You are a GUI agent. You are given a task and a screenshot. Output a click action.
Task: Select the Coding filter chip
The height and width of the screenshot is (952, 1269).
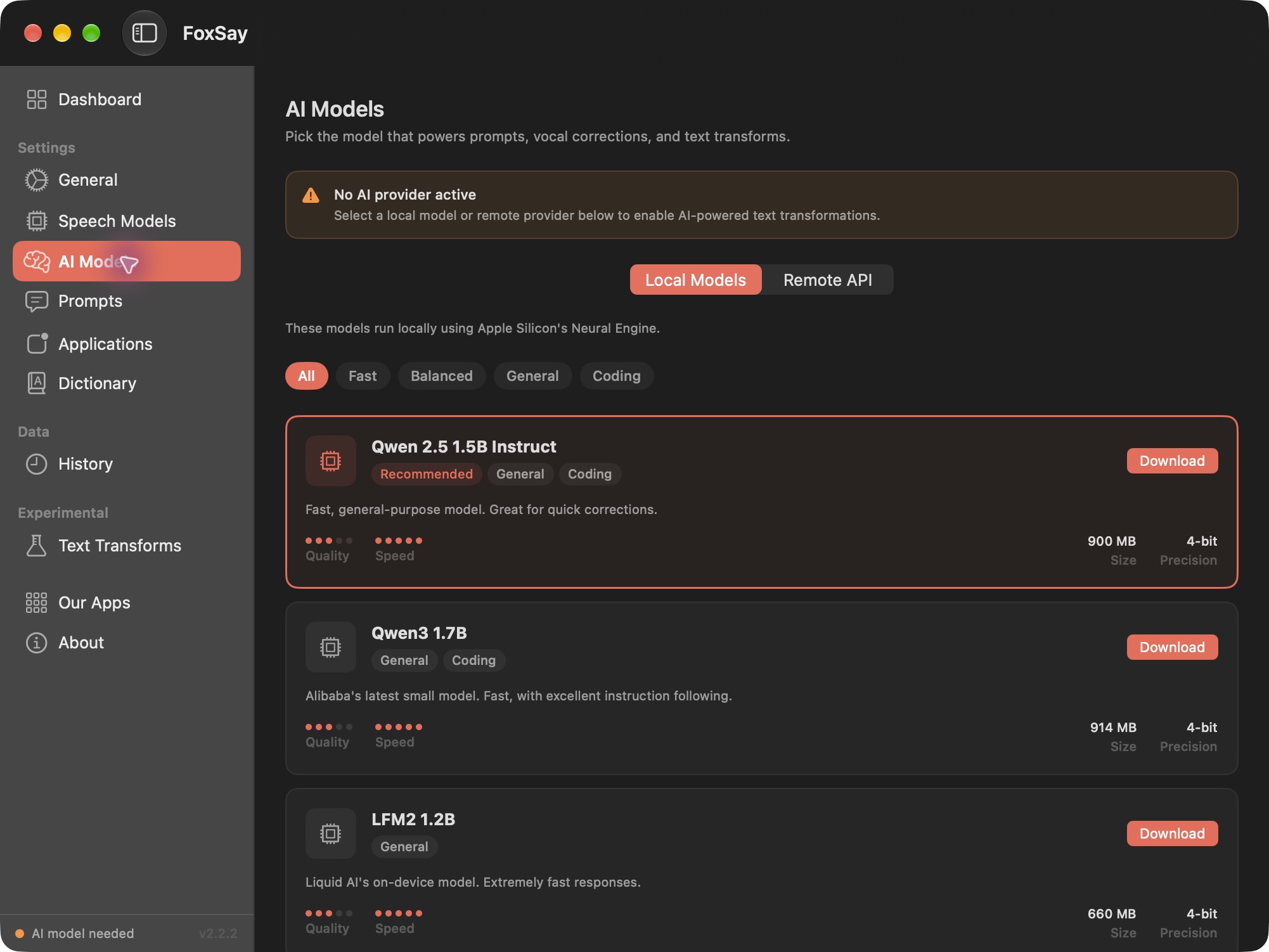tap(617, 376)
